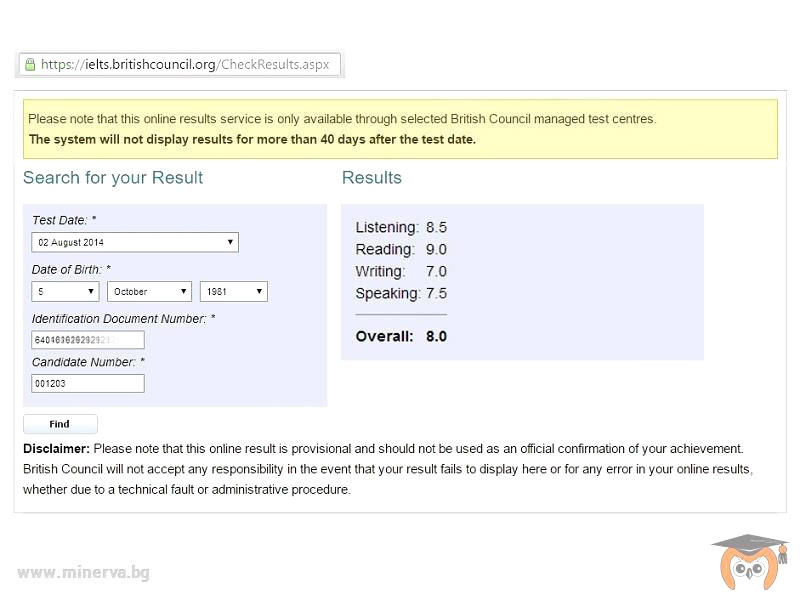Click the 'Disclaimer:' bold word

tap(56, 449)
